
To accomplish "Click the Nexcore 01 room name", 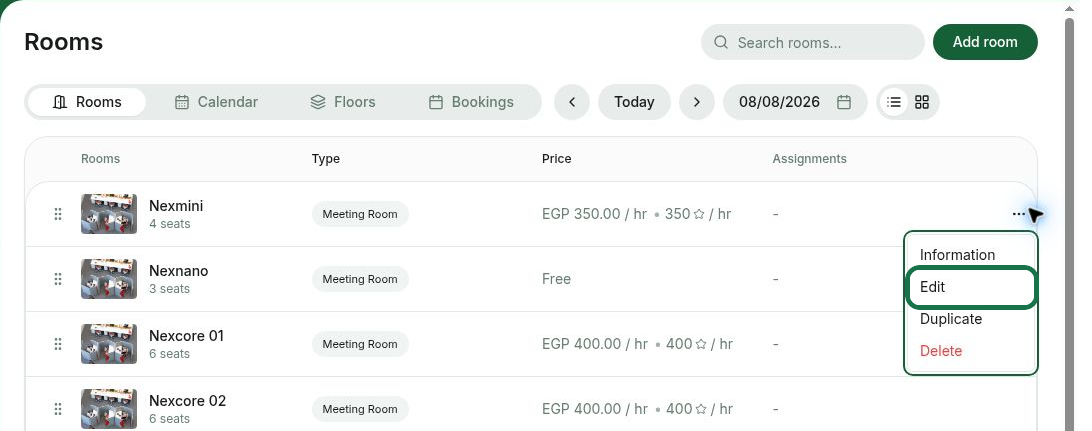I will (x=187, y=336).
